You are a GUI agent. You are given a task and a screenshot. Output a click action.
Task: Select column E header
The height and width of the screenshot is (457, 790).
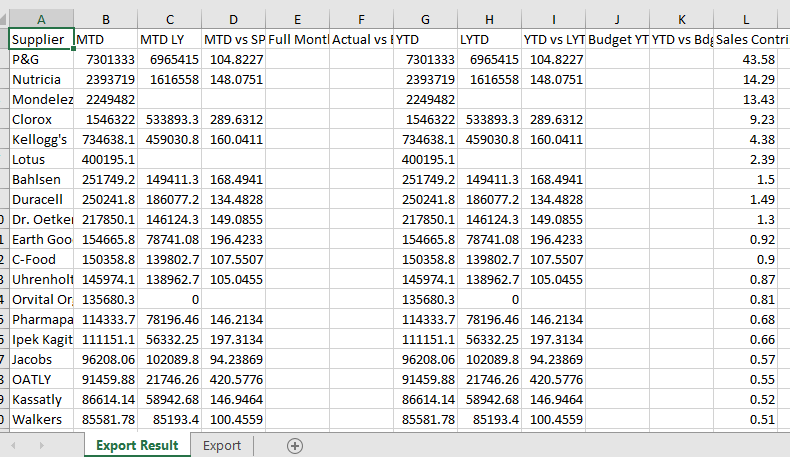[x=297, y=19]
